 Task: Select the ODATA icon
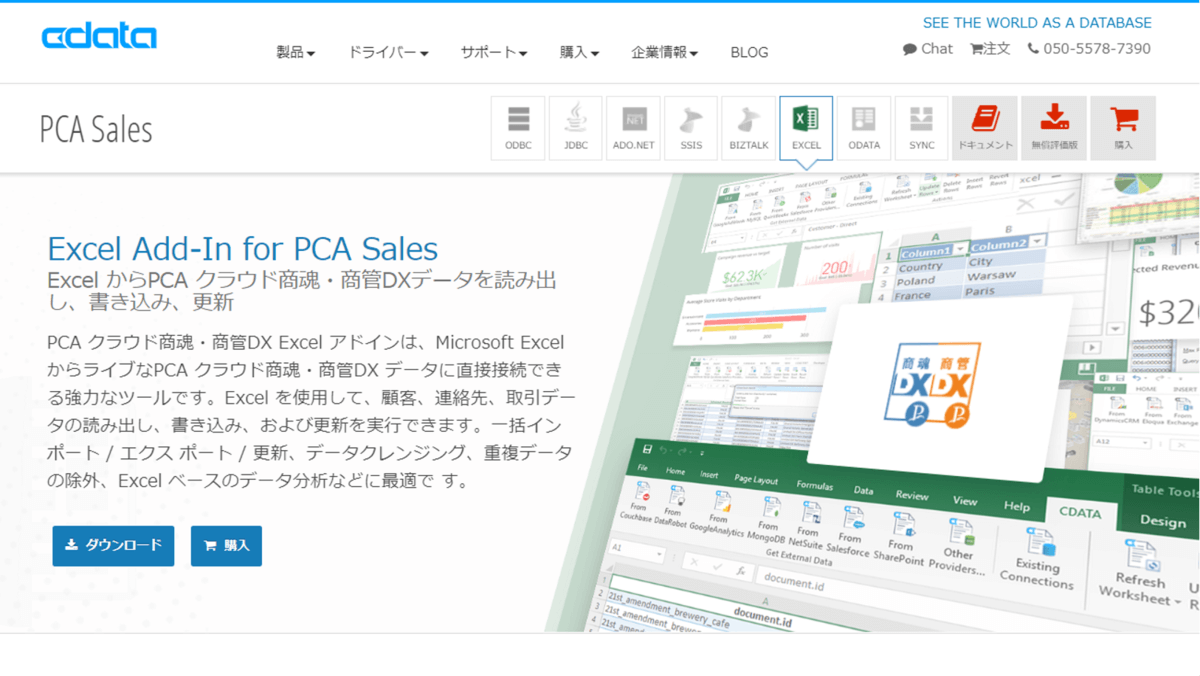(864, 128)
